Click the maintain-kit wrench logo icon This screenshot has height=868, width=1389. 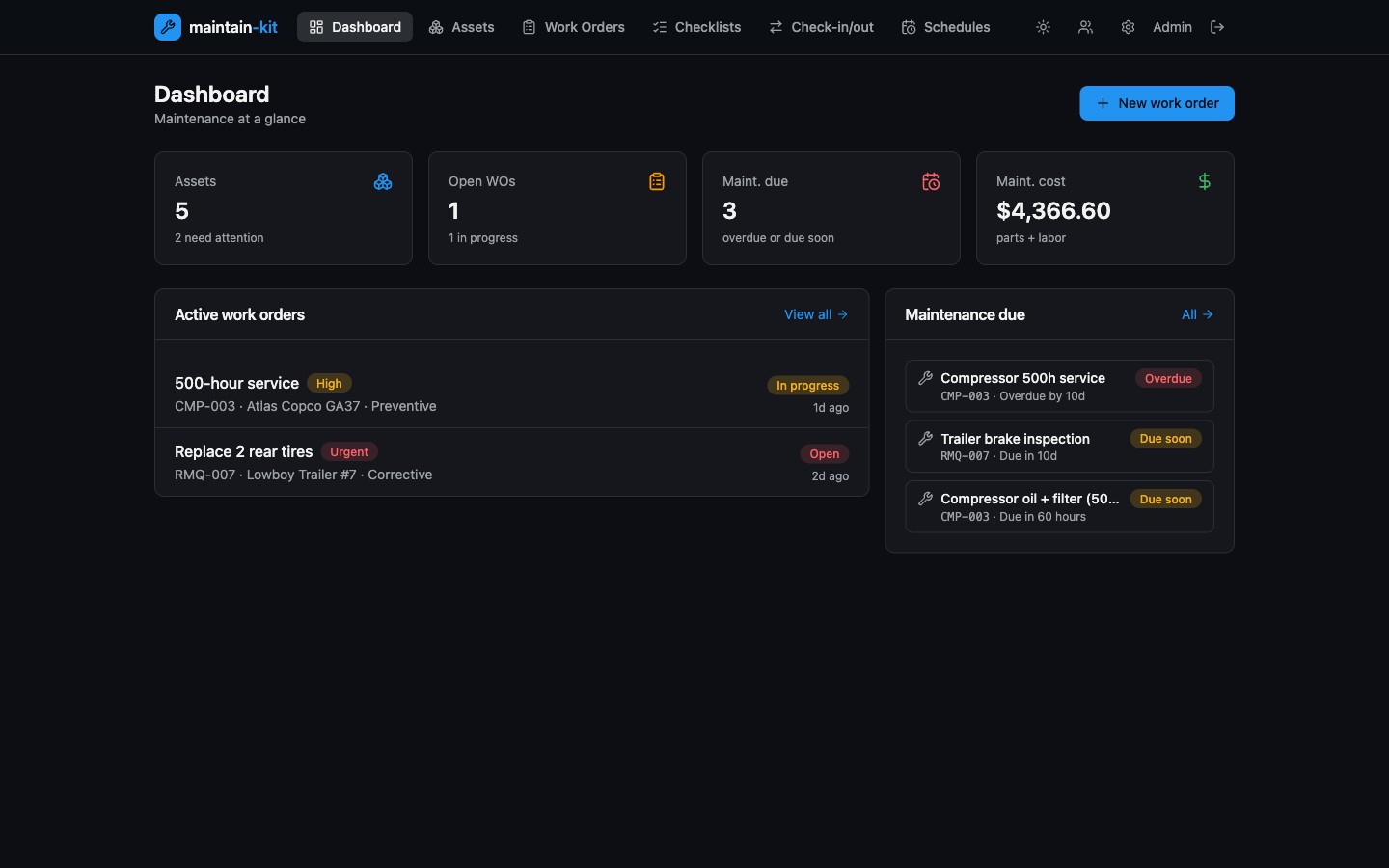(168, 27)
